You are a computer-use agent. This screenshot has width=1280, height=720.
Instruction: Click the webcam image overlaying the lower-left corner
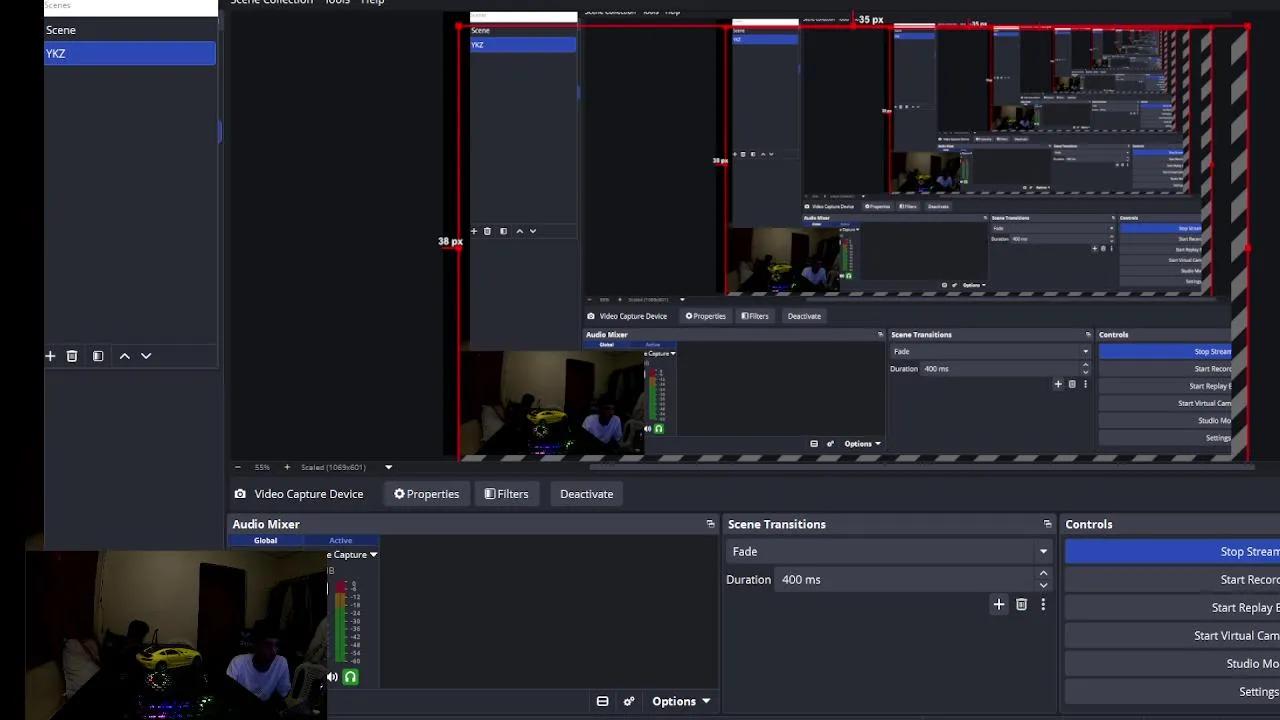pos(177,635)
